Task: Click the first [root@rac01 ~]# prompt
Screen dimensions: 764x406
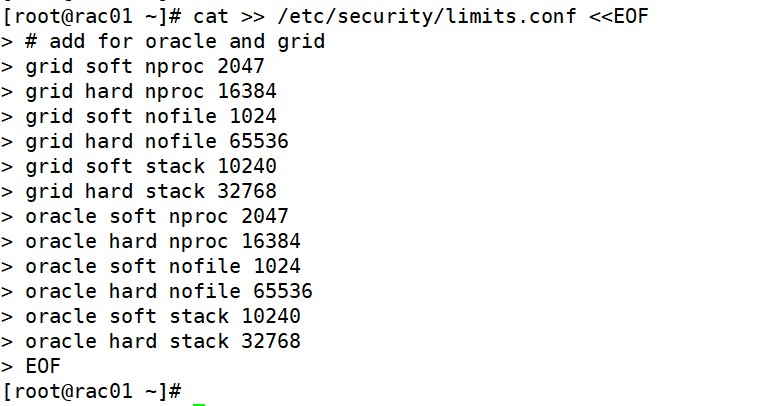Action: [92, 17]
